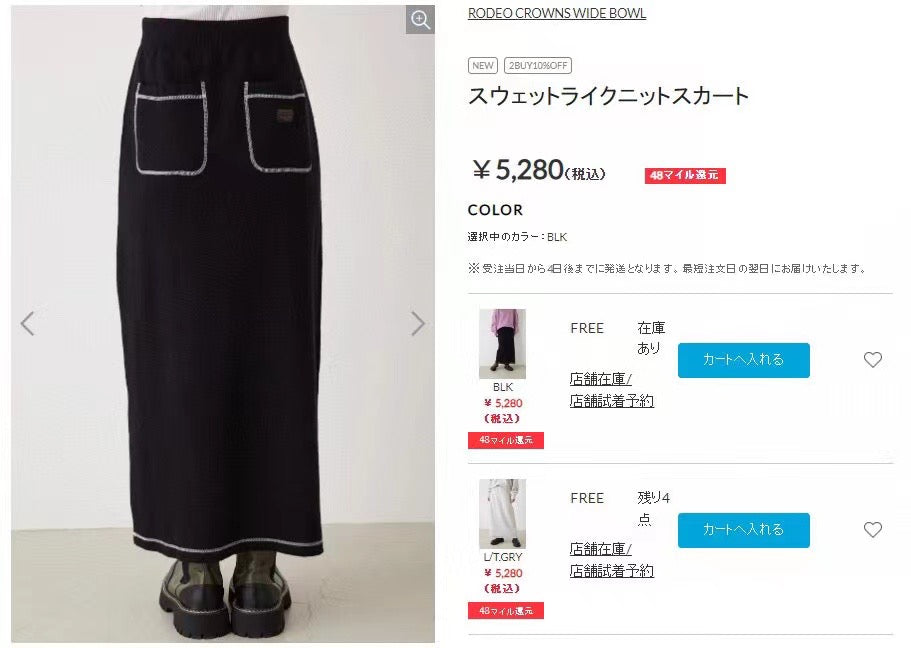Click the magnifier zoom icon on product image
This screenshot has width=911, height=648.
coord(420,20)
